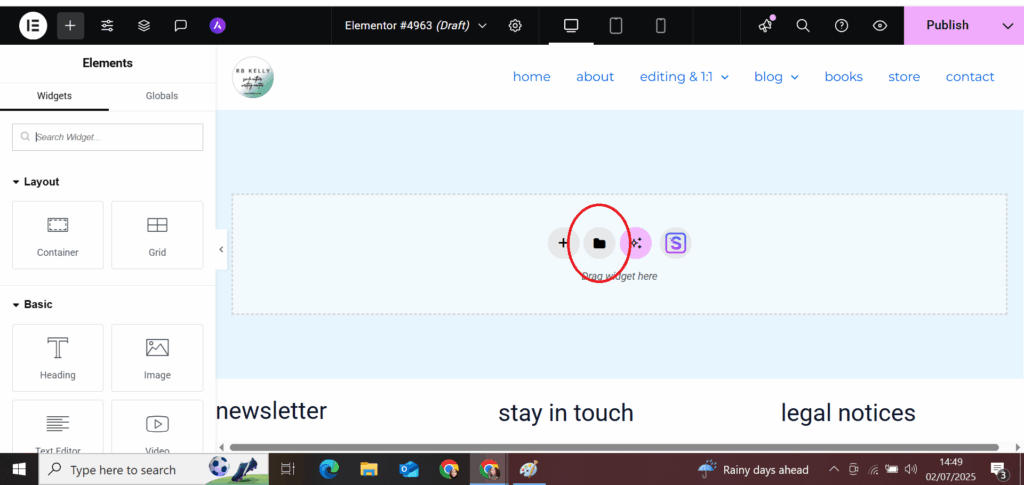Image resolution: width=1024 pixels, height=485 pixels.
Task: Go to the books nav link
Action: pos(843,77)
